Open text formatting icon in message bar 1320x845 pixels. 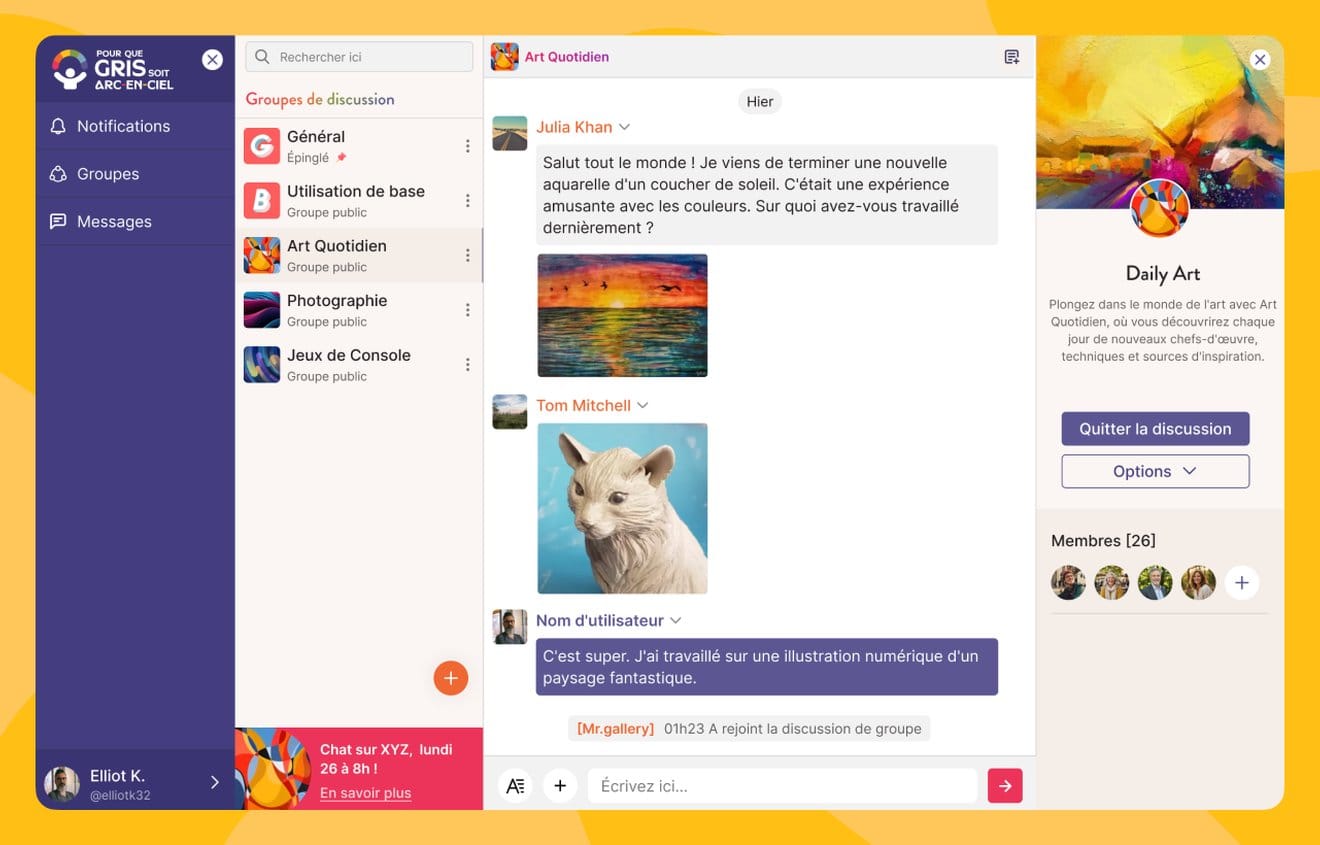coord(515,786)
